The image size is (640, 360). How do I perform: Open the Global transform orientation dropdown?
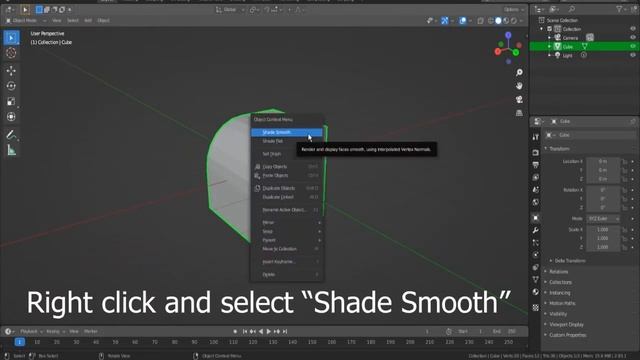230,9
